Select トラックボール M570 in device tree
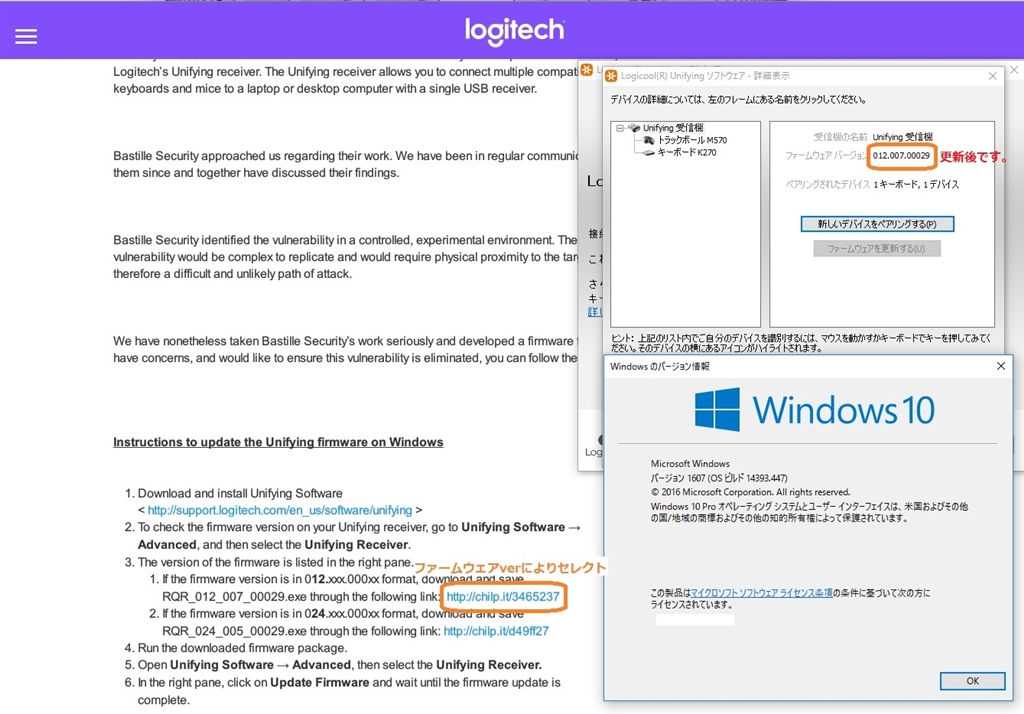The height and width of the screenshot is (714, 1024). 692,140
